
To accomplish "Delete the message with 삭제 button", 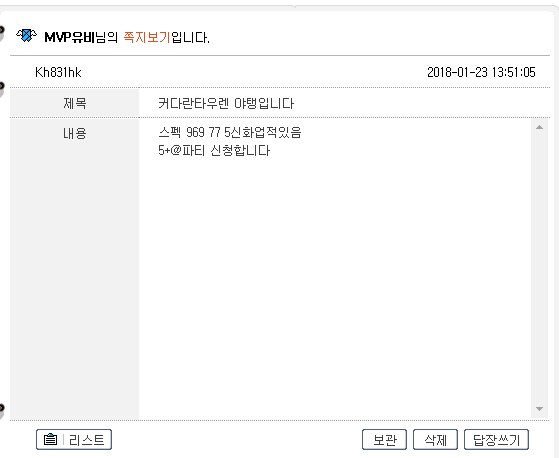I will click(x=435, y=439).
